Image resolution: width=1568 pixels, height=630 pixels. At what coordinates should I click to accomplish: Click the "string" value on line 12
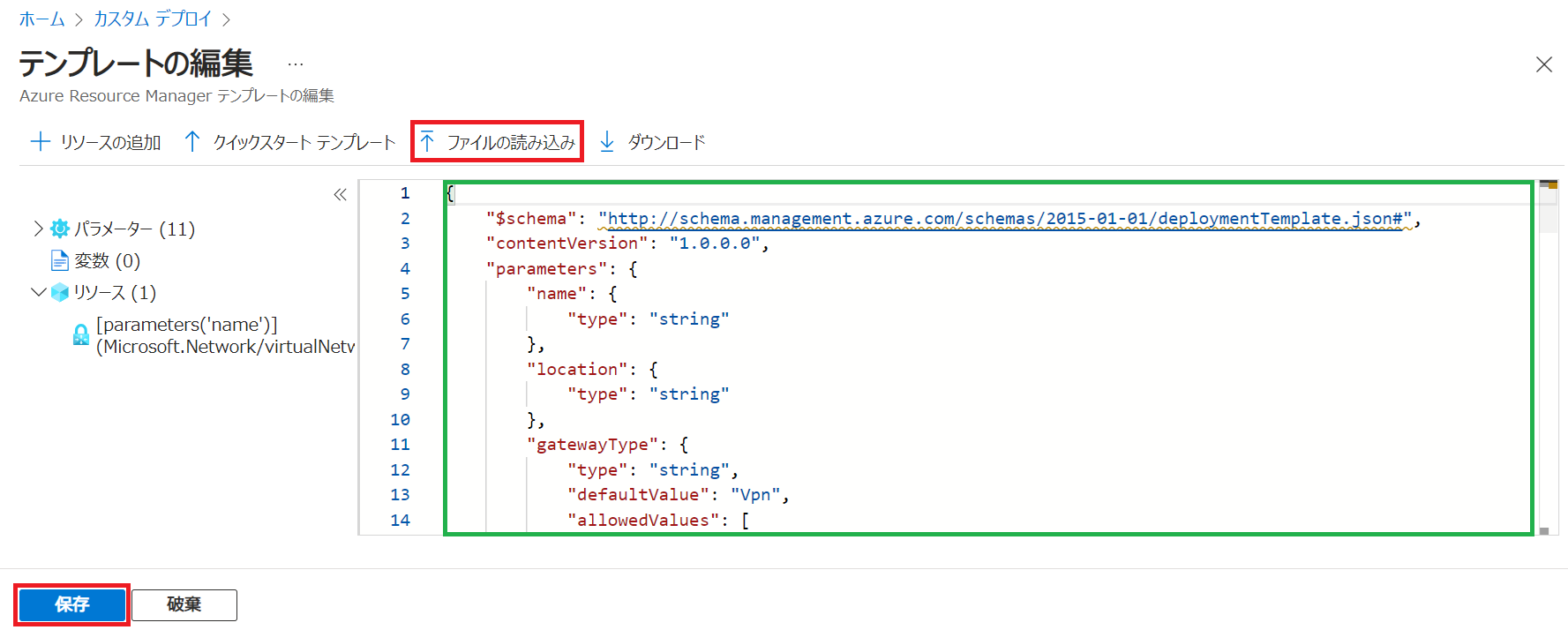[689, 469]
